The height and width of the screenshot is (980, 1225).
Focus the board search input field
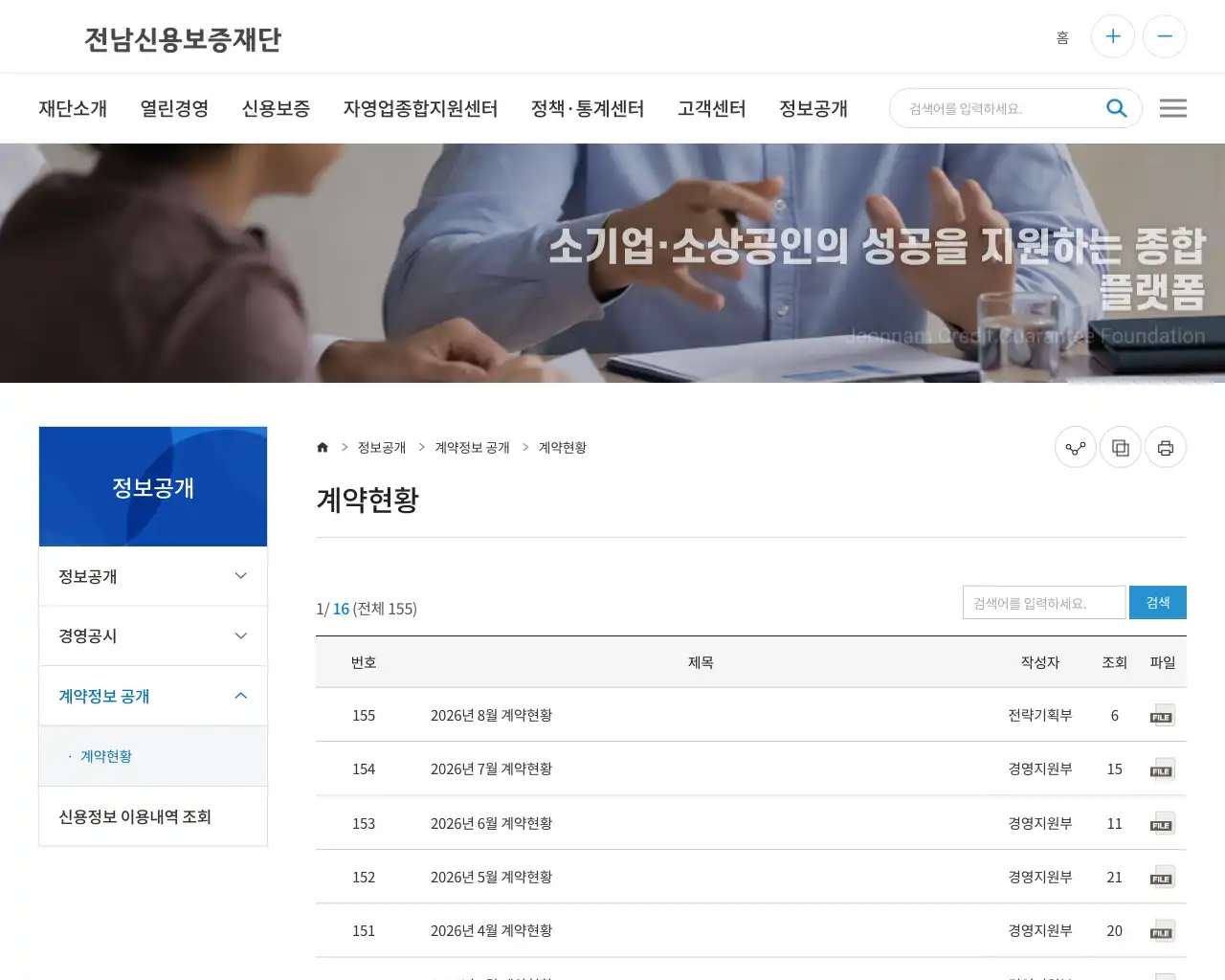(x=1044, y=603)
